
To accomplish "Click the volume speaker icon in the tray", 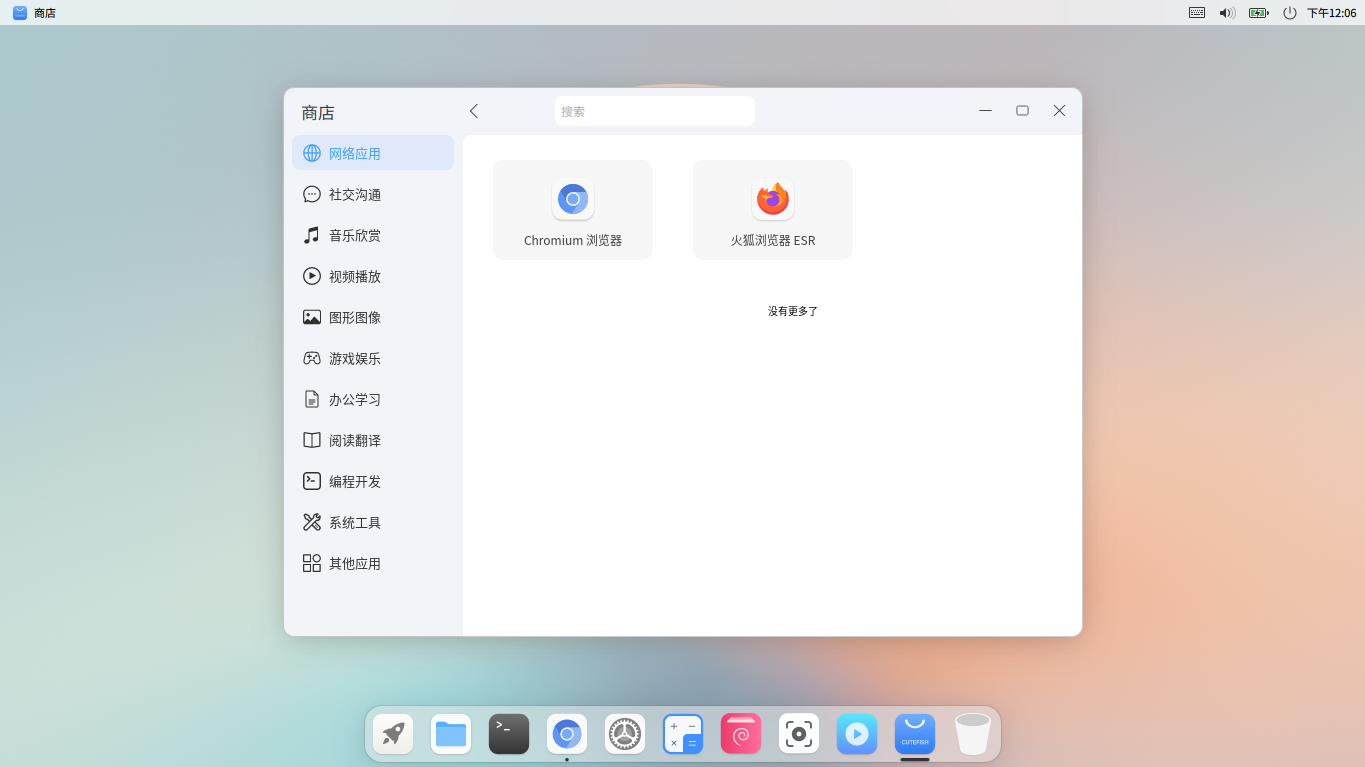I will coord(1227,13).
